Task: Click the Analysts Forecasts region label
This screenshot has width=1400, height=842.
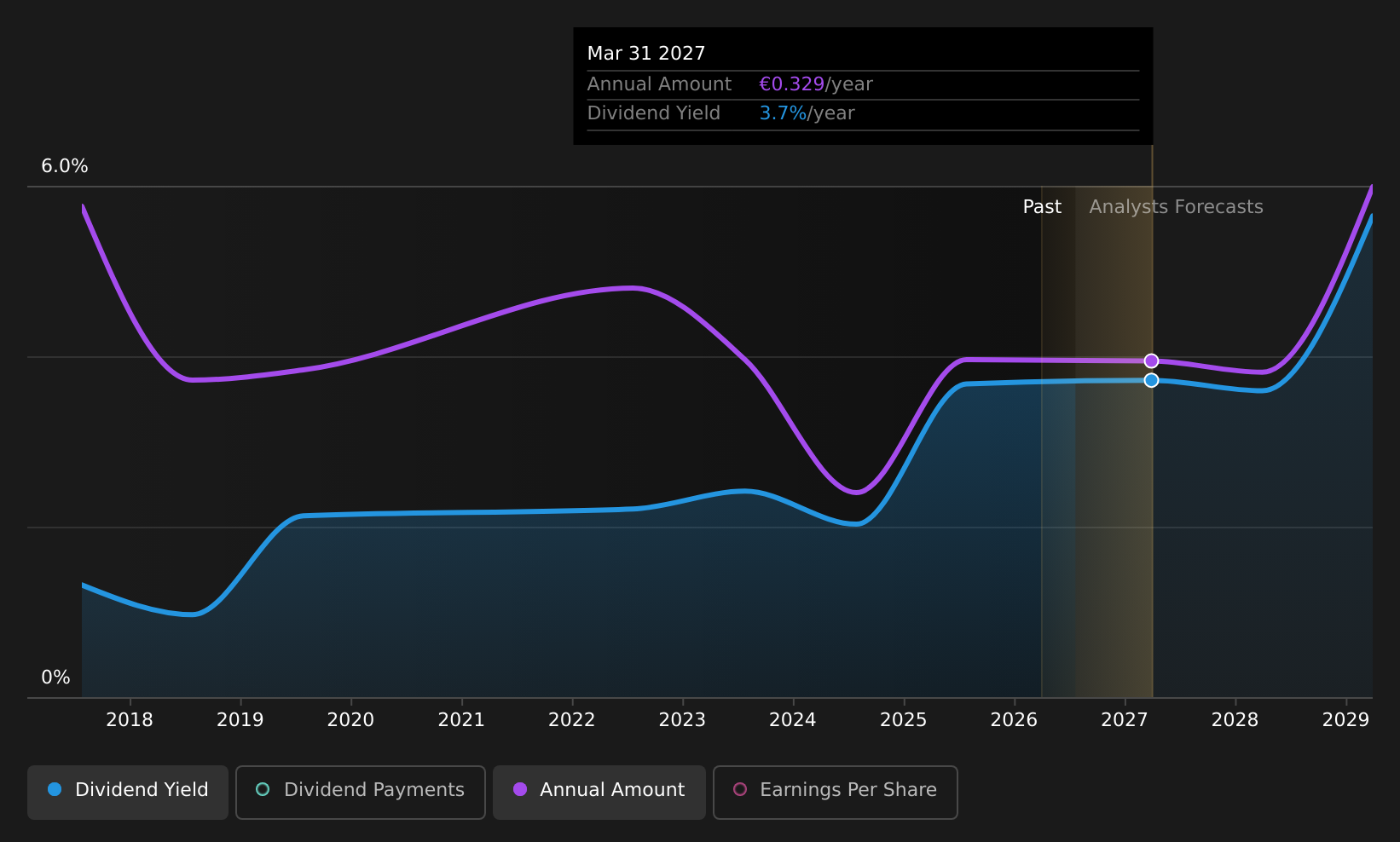Action: point(1176,207)
